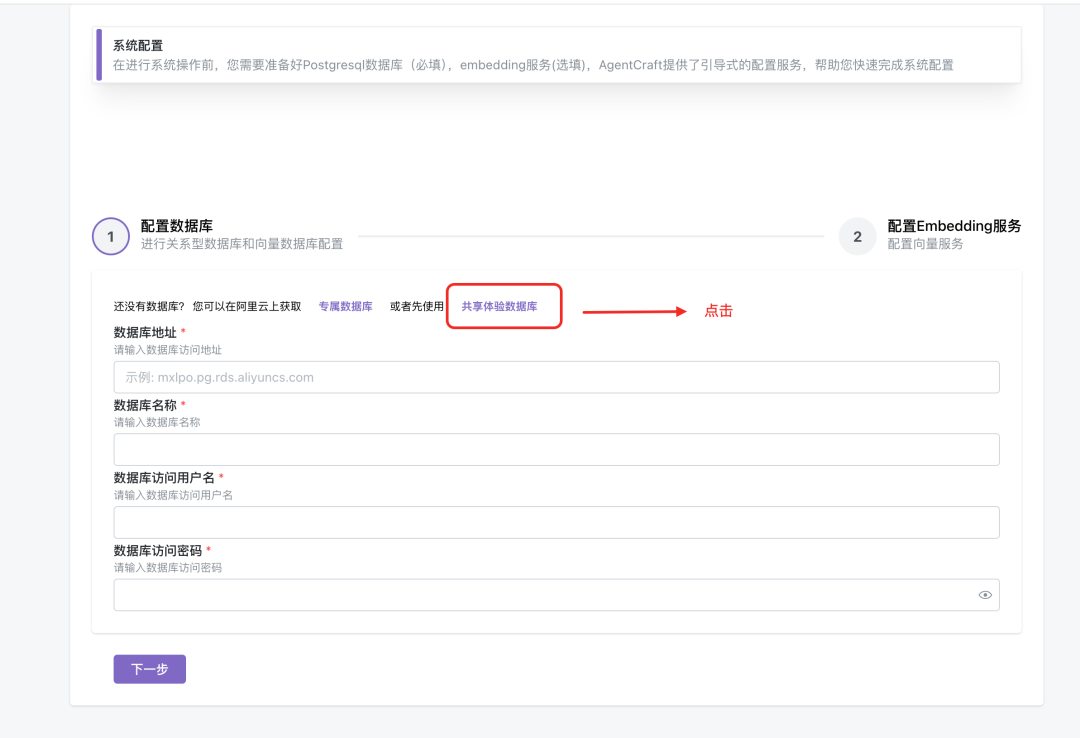Click the 进行关系型数据库和向量数据库配置 description
The width and height of the screenshot is (1080, 738).
[x=242, y=244]
